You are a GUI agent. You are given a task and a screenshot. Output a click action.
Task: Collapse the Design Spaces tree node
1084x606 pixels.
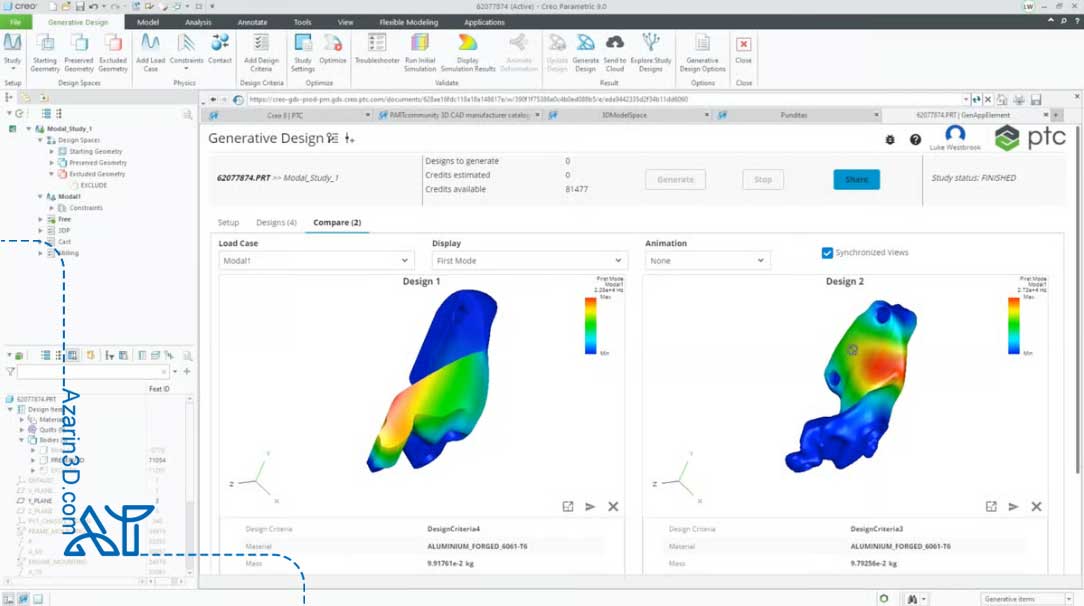coord(40,140)
